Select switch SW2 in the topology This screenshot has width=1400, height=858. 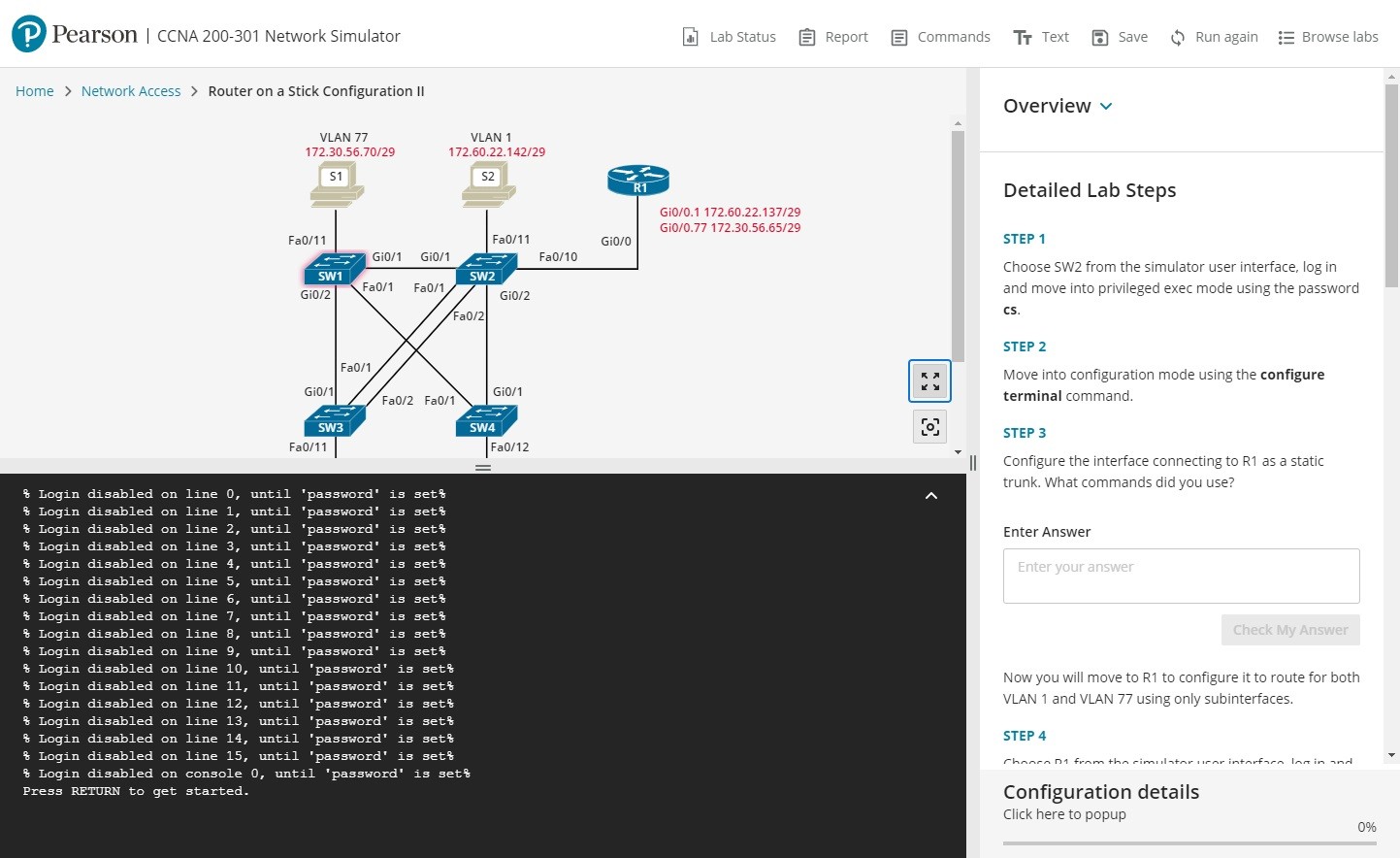tap(487, 268)
